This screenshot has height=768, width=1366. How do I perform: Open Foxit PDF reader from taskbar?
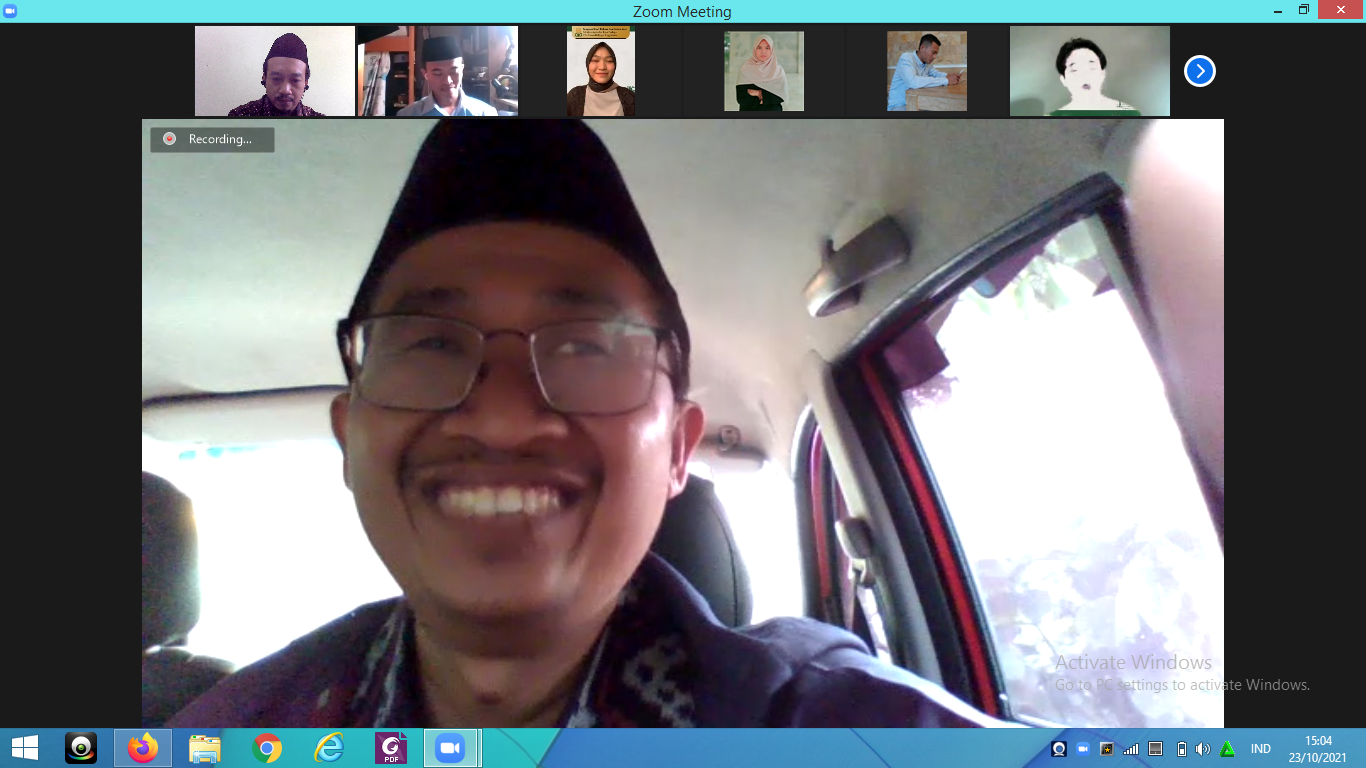pos(391,748)
